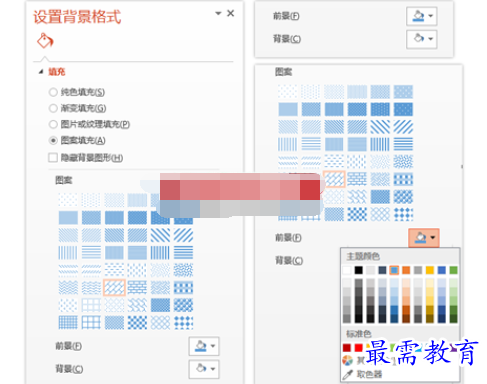
Task: Pick the highlighted blue theme color swatch
Action: tap(394, 270)
